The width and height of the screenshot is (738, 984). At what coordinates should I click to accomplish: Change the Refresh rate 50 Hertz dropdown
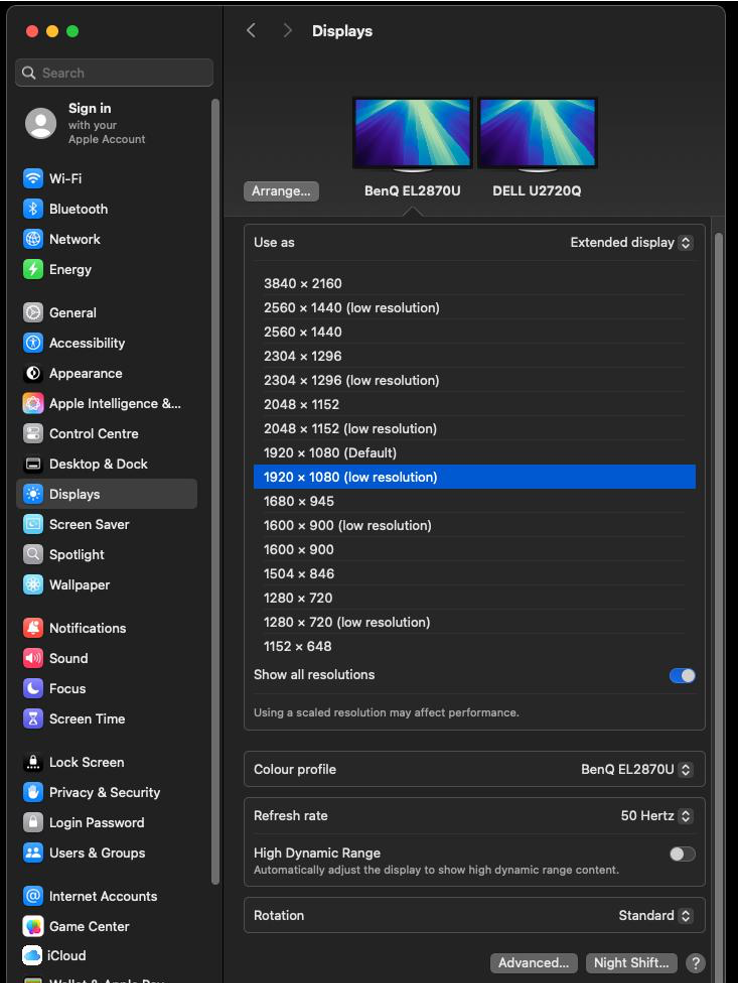point(656,815)
